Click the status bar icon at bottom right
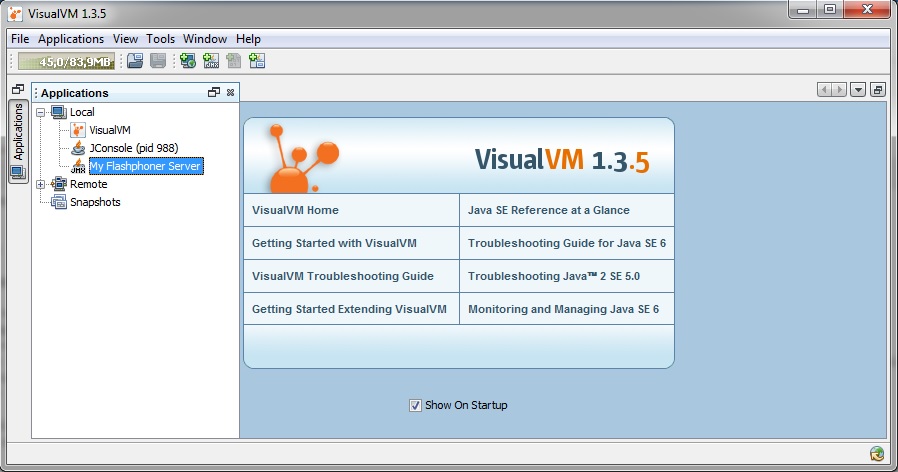898x472 pixels. pos(877,454)
